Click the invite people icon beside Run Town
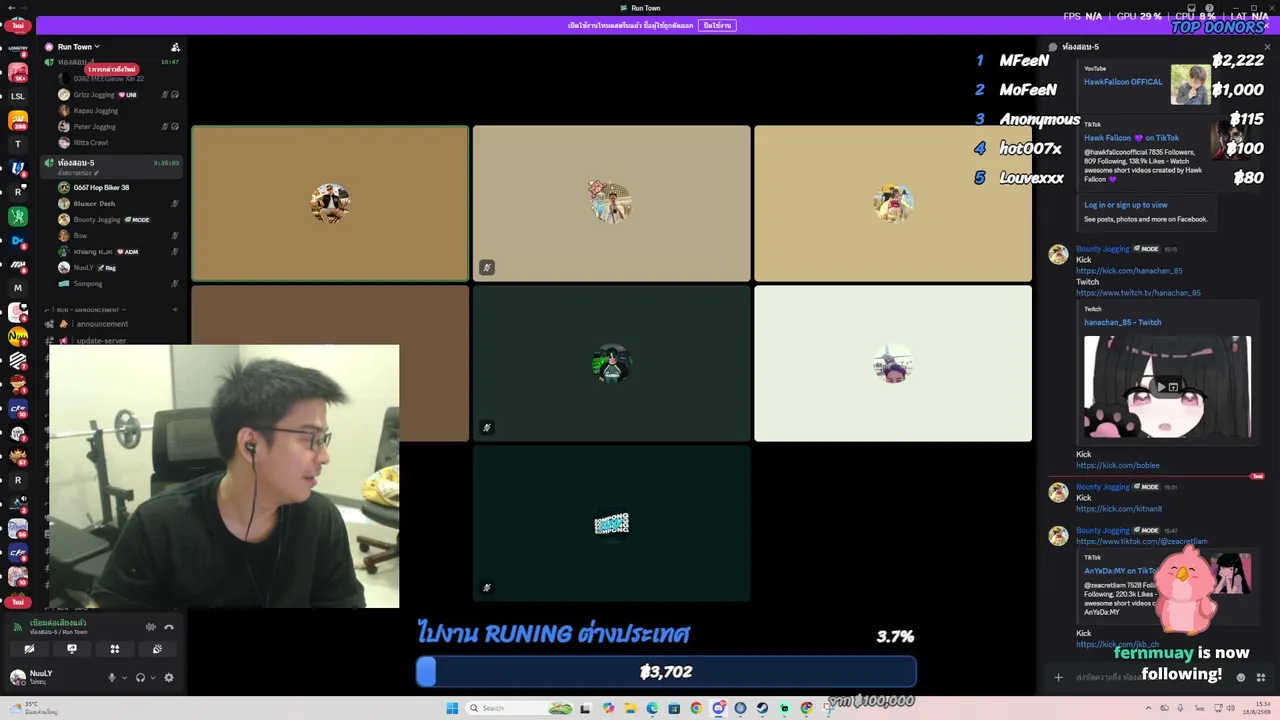1280x720 pixels. [x=175, y=47]
